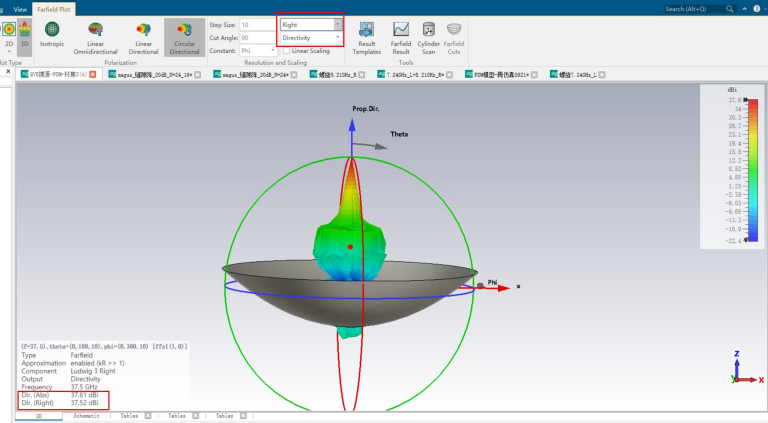Click the Dir. (Abs) 37.61 dBi value
Image resolution: width=768 pixels, height=423 pixels.
point(84,395)
